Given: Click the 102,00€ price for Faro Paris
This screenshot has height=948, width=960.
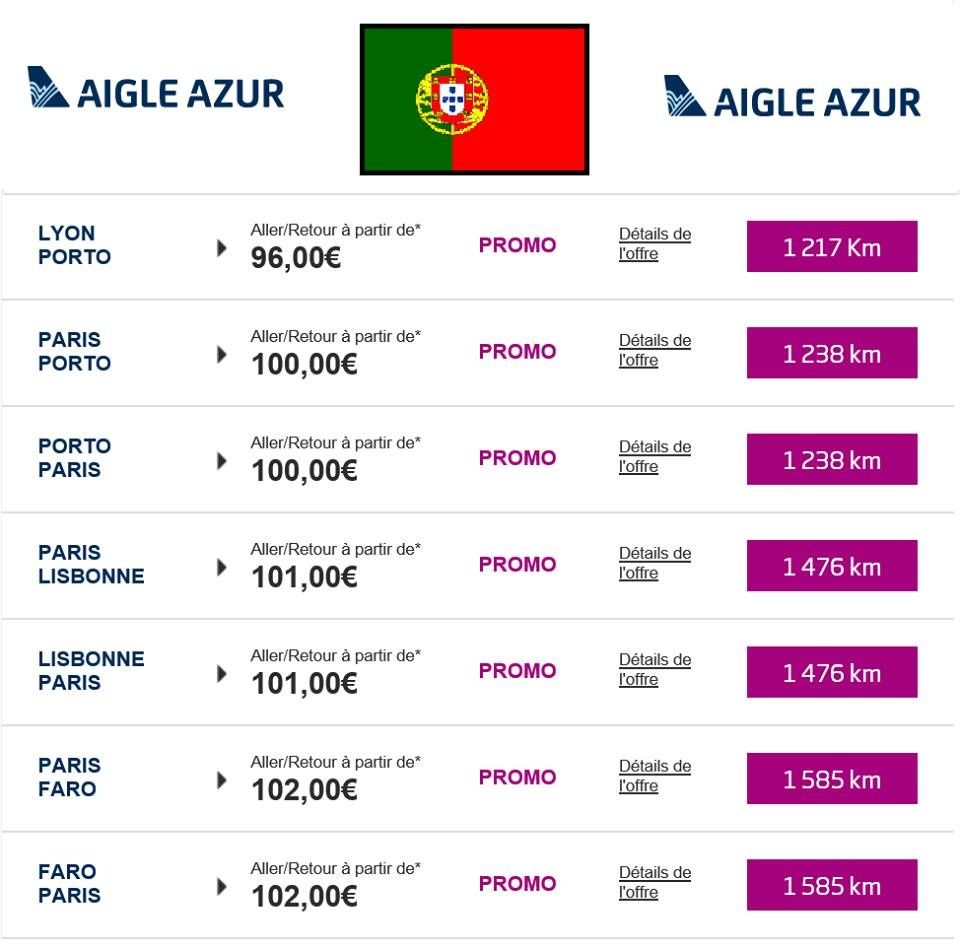Looking at the screenshot, I should 304,897.
